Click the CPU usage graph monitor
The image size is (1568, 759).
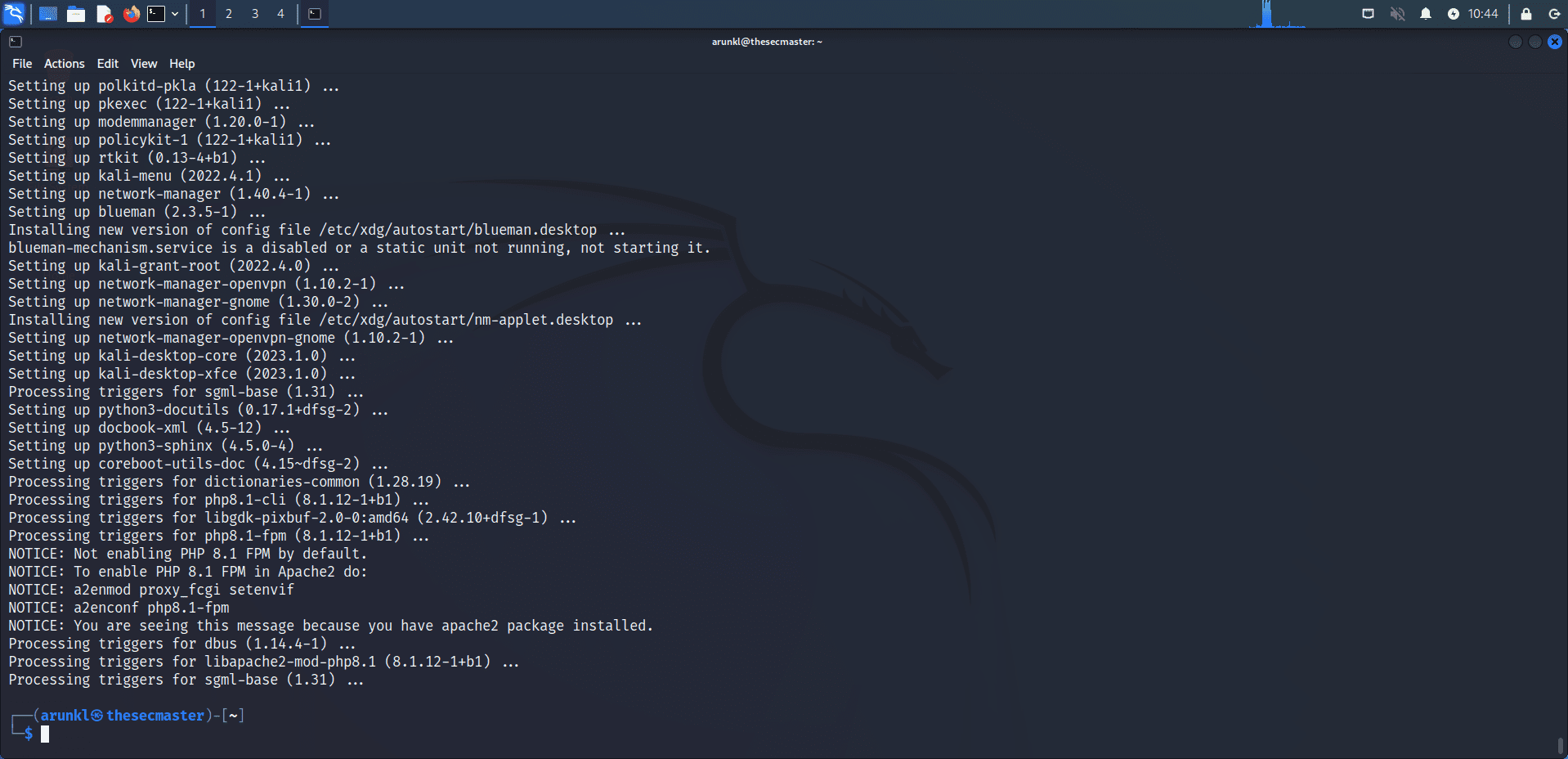(1277, 14)
